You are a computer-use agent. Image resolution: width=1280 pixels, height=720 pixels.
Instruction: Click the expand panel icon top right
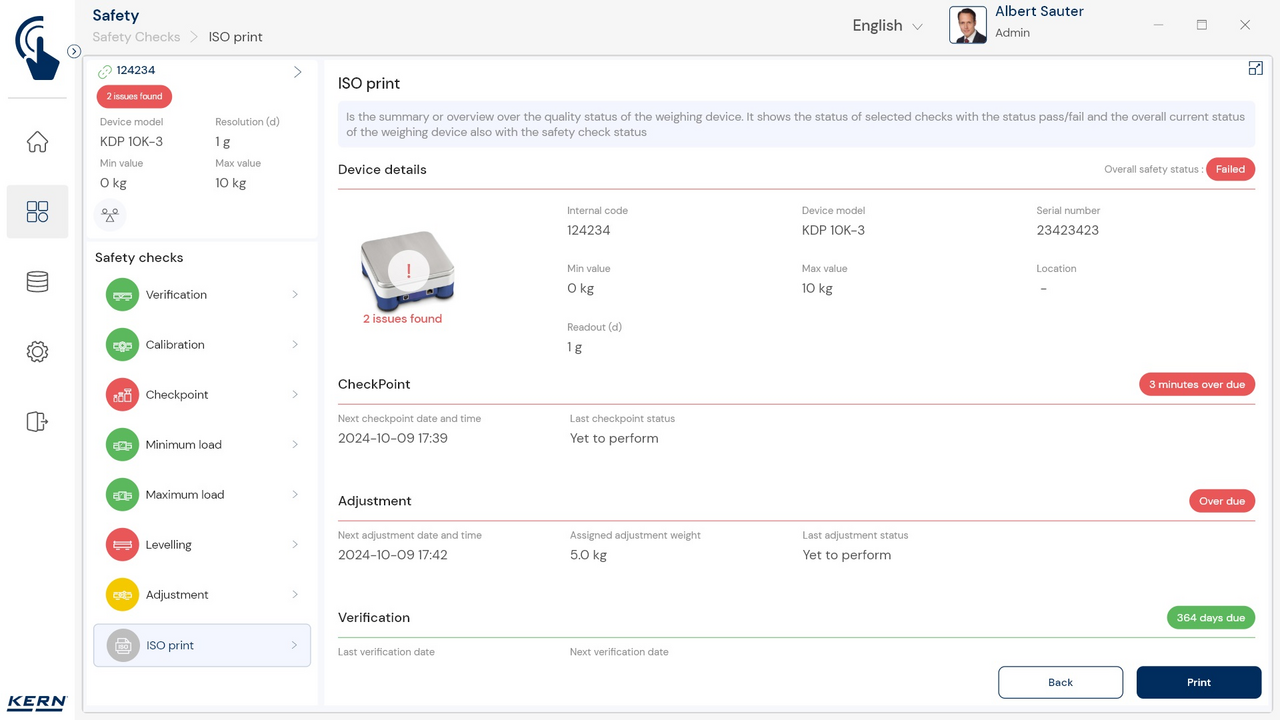(1255, 69)
